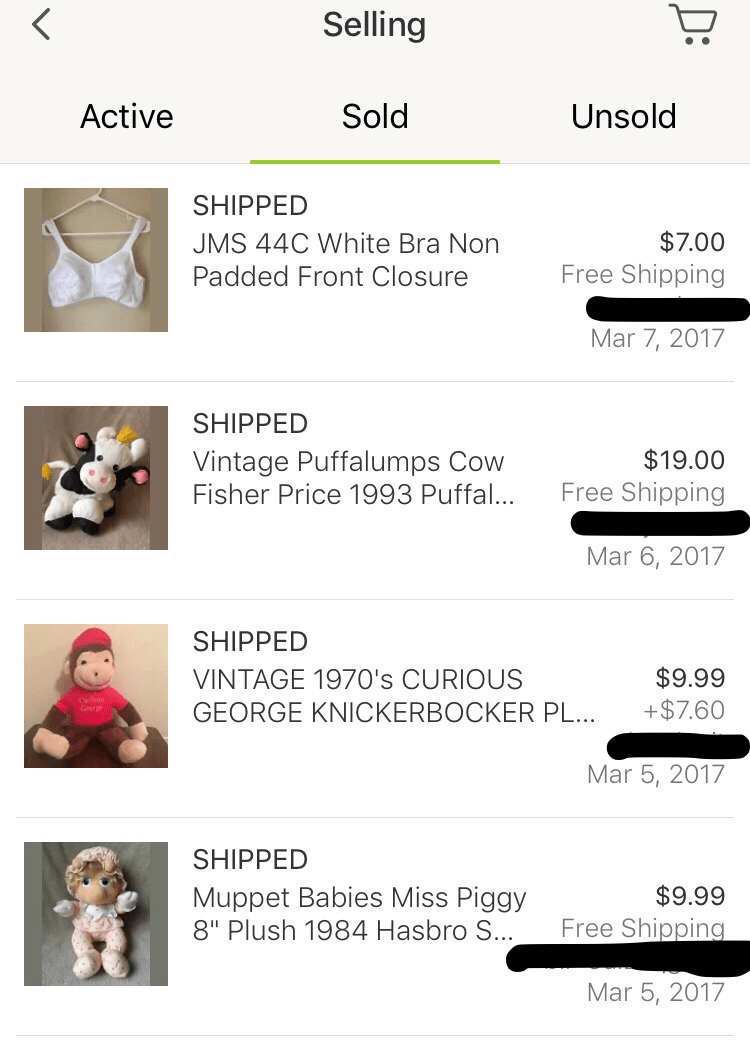750x1042 pixels.
Task: Tap the Mar 6, 2017 sale date
Action: (655, 556)
